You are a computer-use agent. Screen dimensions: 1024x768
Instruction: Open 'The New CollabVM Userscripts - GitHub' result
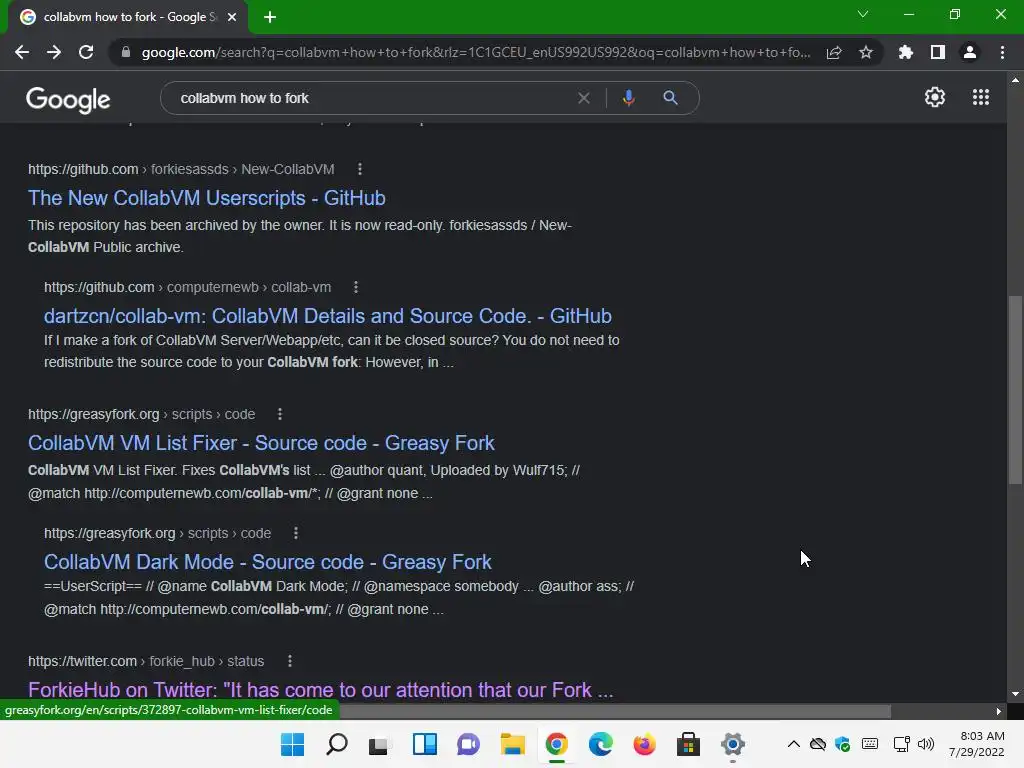(206, 198)
